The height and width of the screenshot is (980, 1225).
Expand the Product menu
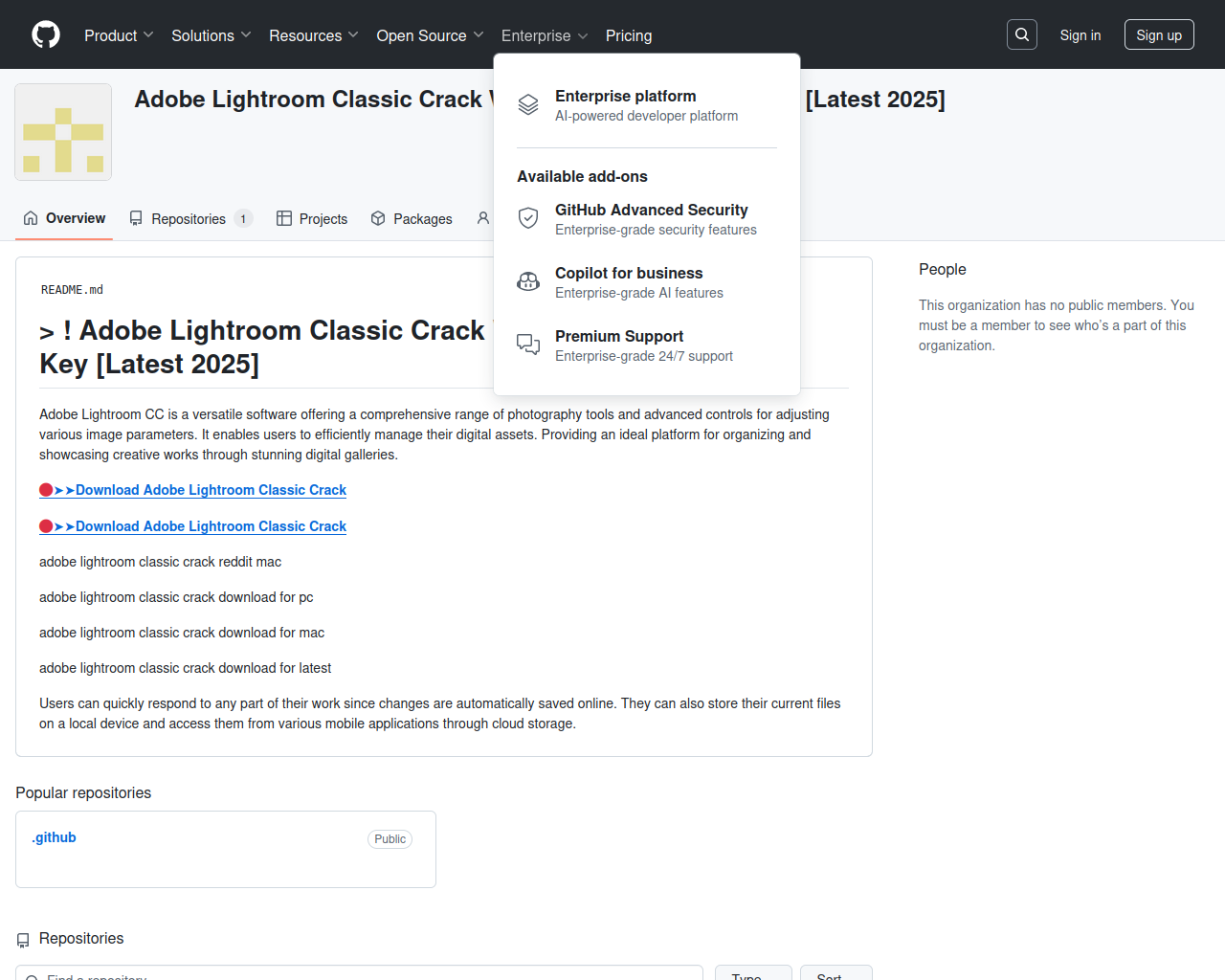119,35
